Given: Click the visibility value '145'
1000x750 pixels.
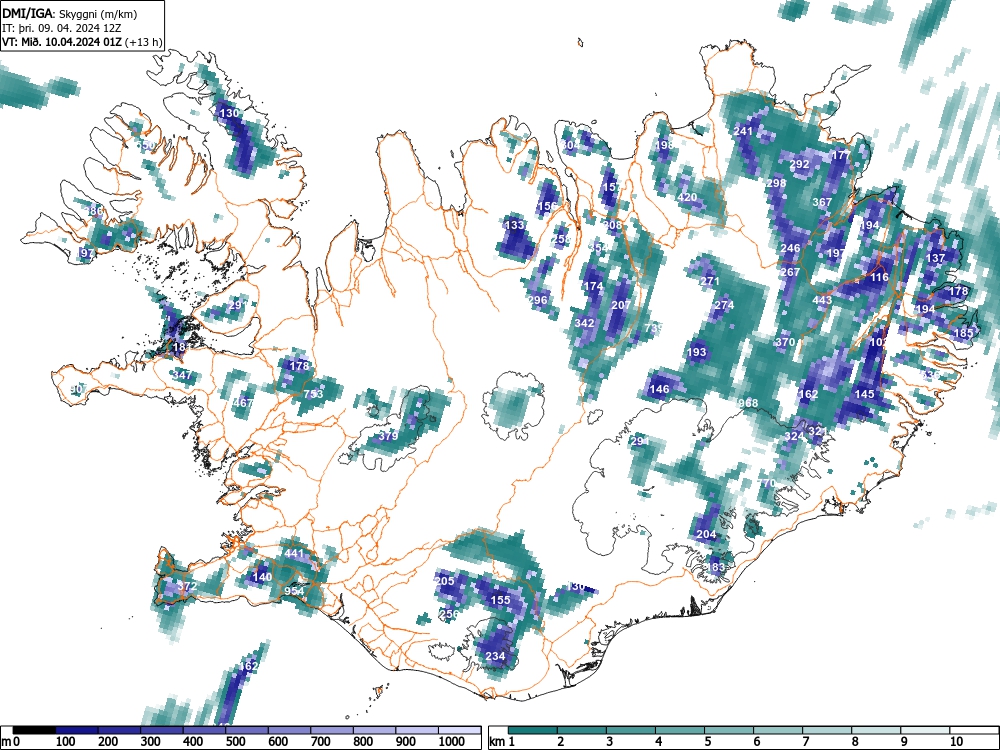Looking at the screenshot, I should pos(864,394).
